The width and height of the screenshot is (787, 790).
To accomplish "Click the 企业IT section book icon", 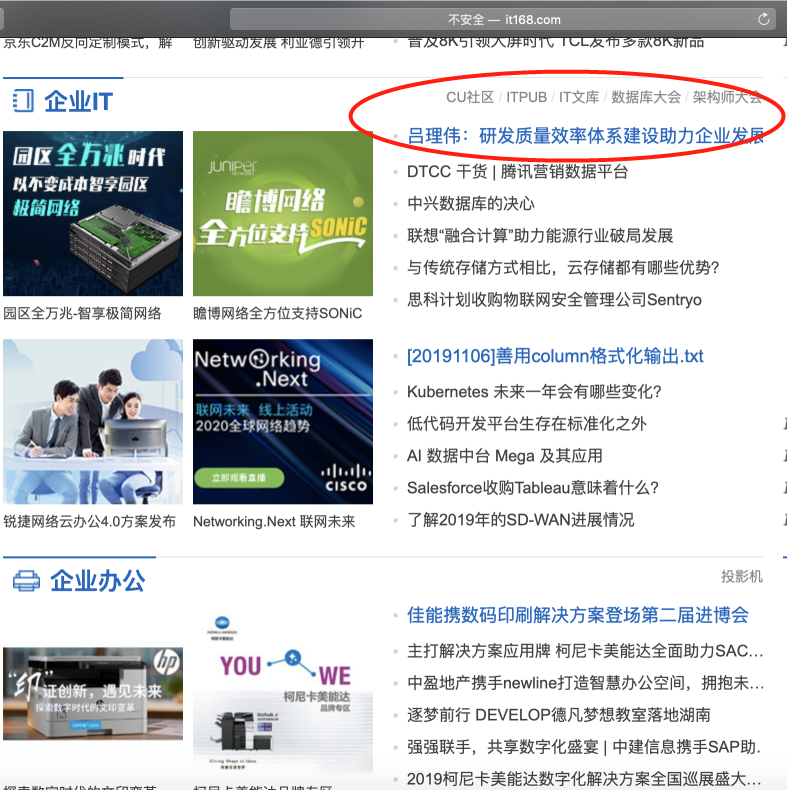I will tap(23, 101).
